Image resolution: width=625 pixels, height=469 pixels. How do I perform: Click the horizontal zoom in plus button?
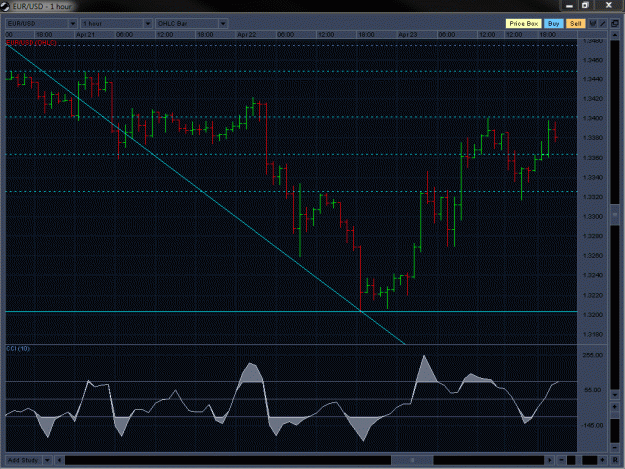click(x=602, y=460)
